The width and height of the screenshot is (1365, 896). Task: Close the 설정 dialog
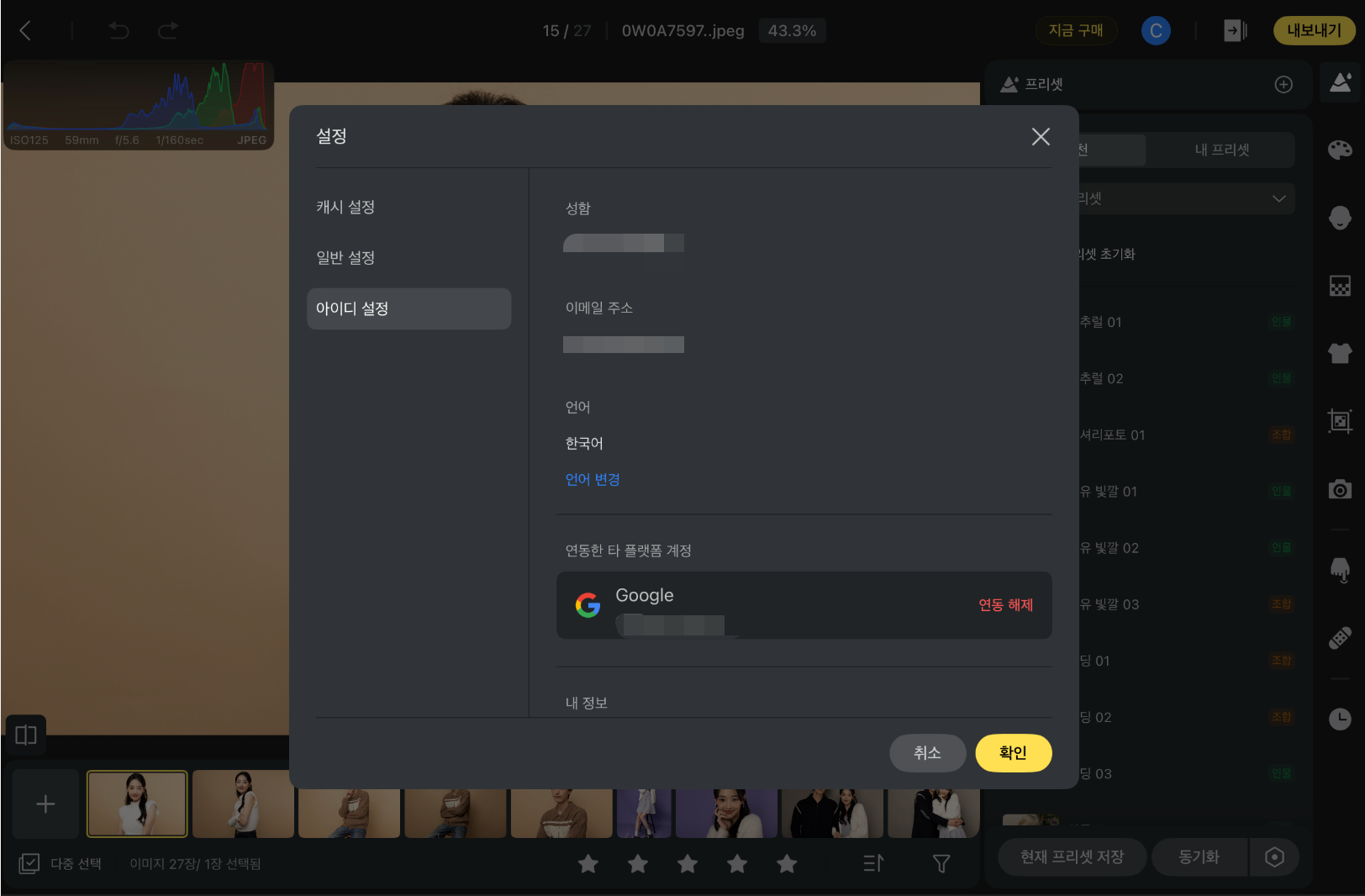tap(1041, 137)
